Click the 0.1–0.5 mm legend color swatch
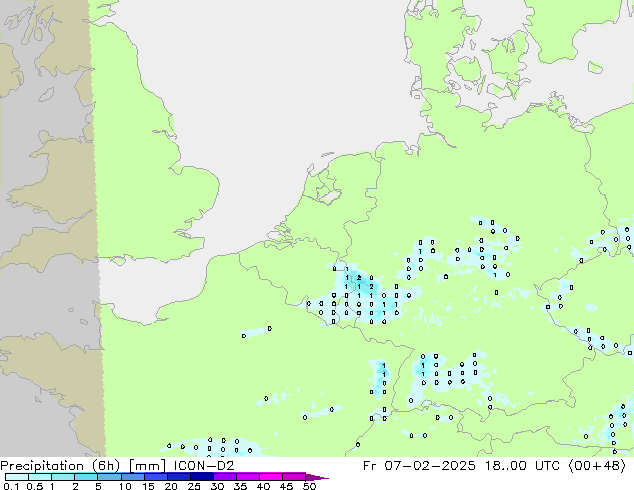Screen dimensions: 634x490 coord(17,477)
